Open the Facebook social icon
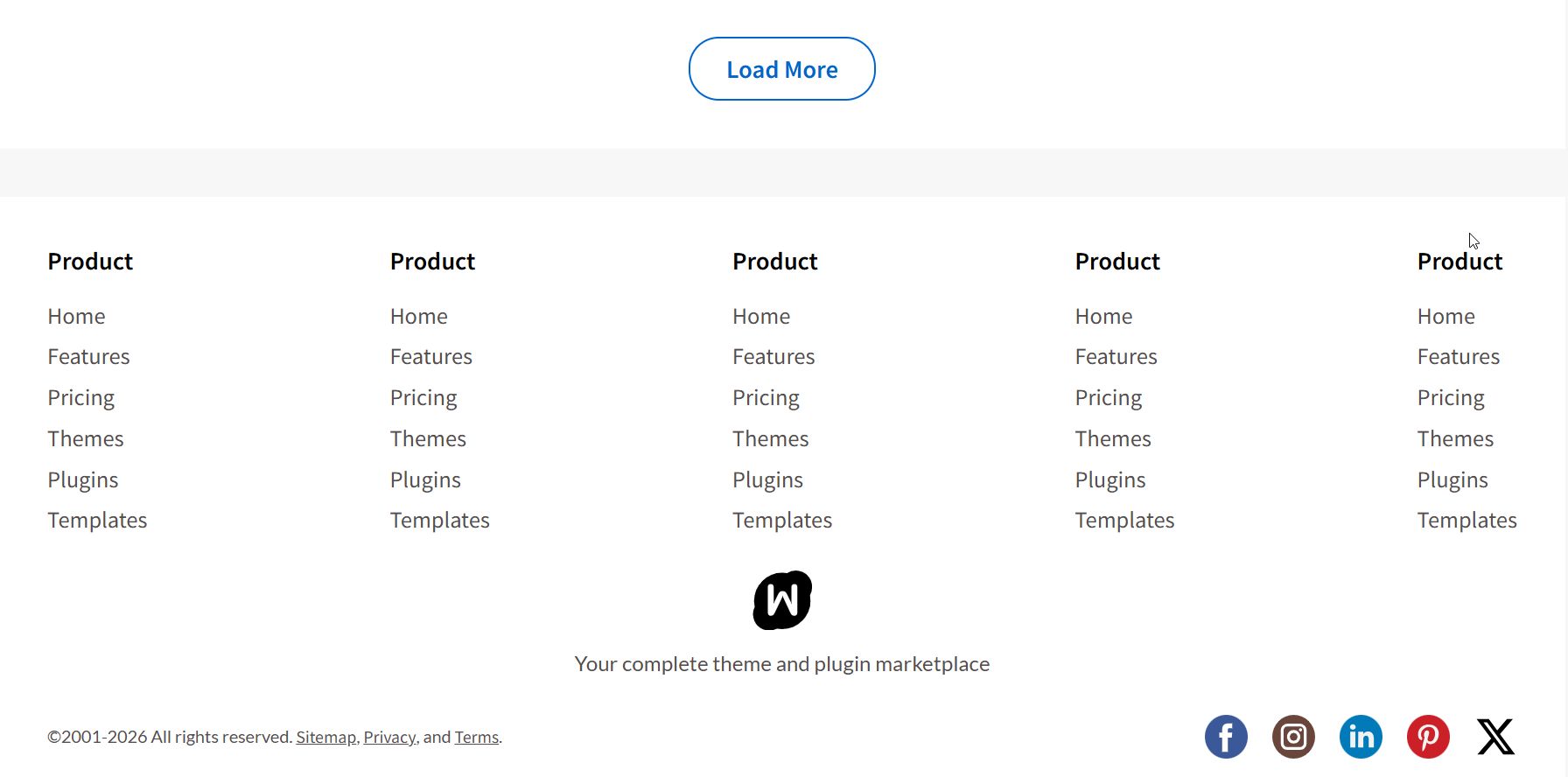The width and height of the screenshot is (1568, 777). pos(1226,737)
